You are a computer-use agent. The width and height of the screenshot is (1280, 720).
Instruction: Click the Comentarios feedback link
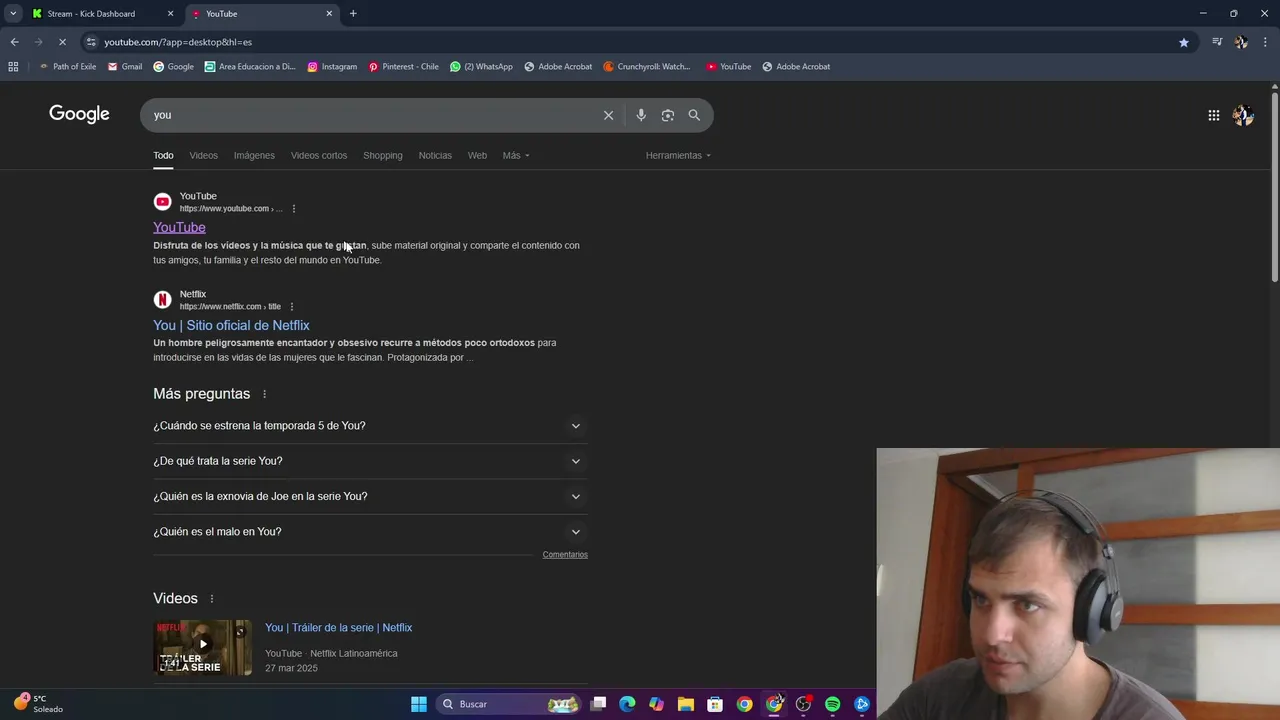(565, 554)
